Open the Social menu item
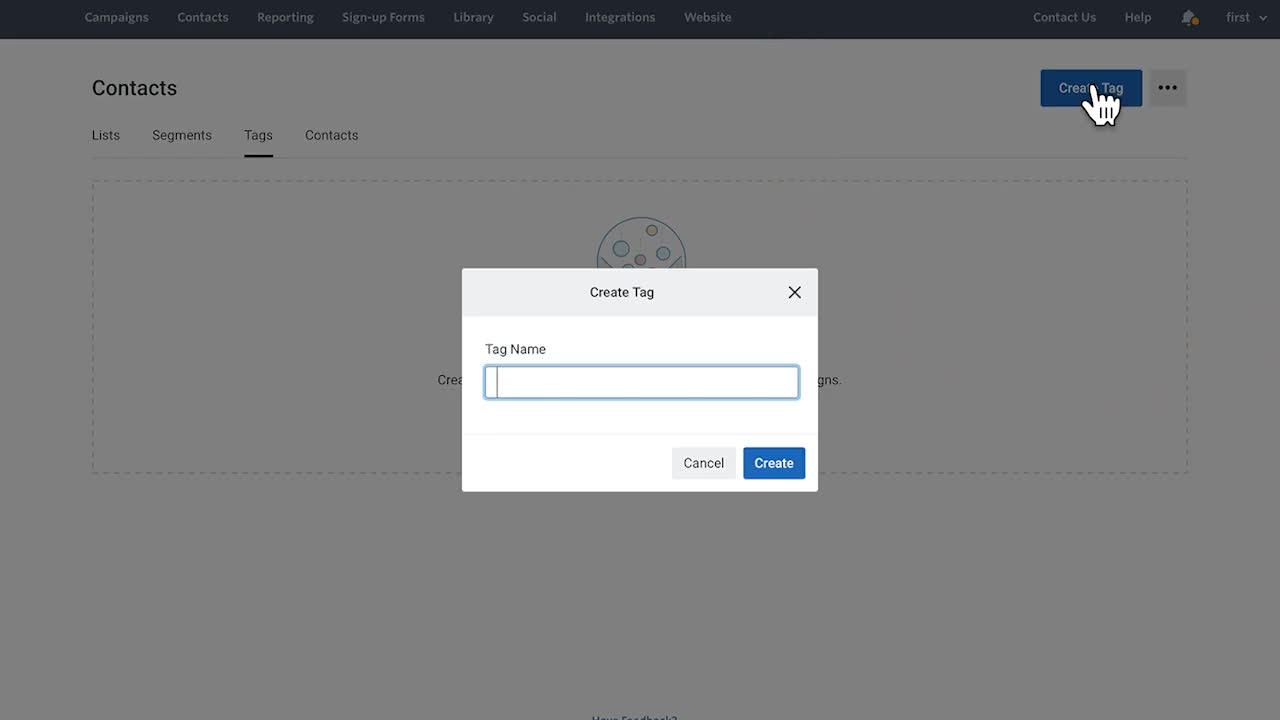 pos(539,17)
